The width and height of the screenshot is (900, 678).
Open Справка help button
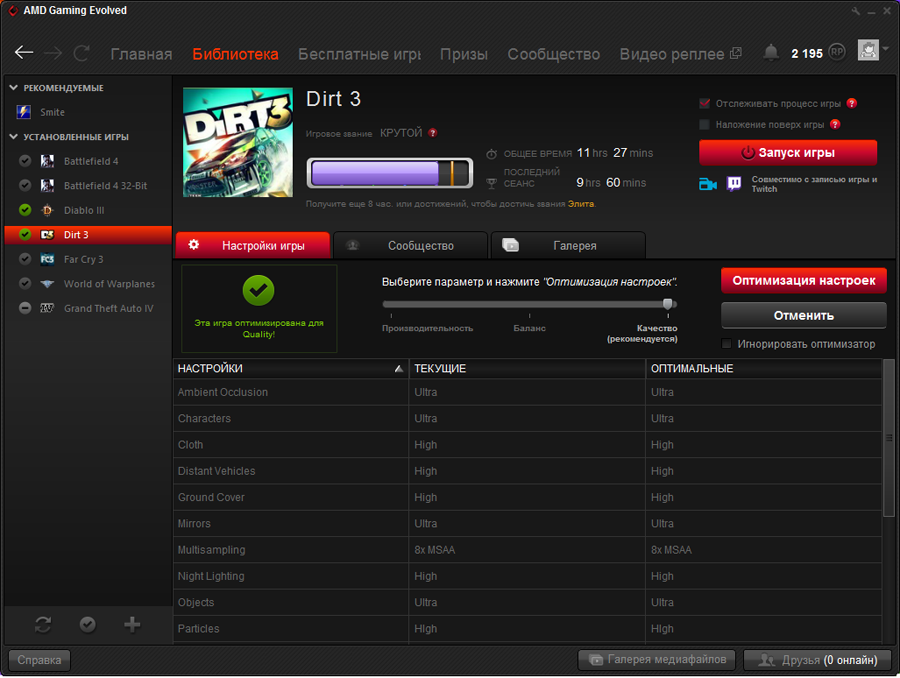point(39,660)
